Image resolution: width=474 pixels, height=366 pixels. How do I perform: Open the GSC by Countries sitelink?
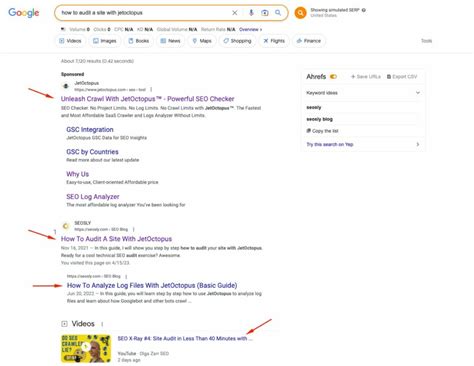(x=92, y=152)
